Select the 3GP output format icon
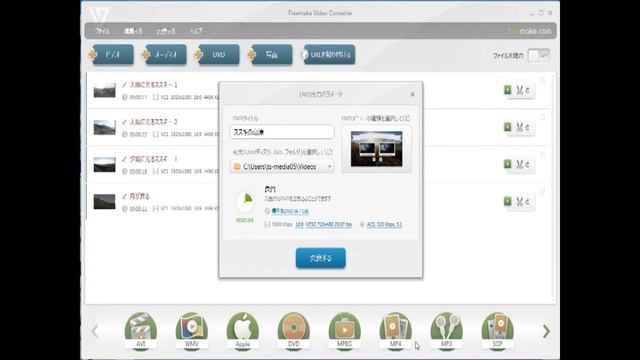The height and width of the screenshot is (360, 640). [498, 330]
